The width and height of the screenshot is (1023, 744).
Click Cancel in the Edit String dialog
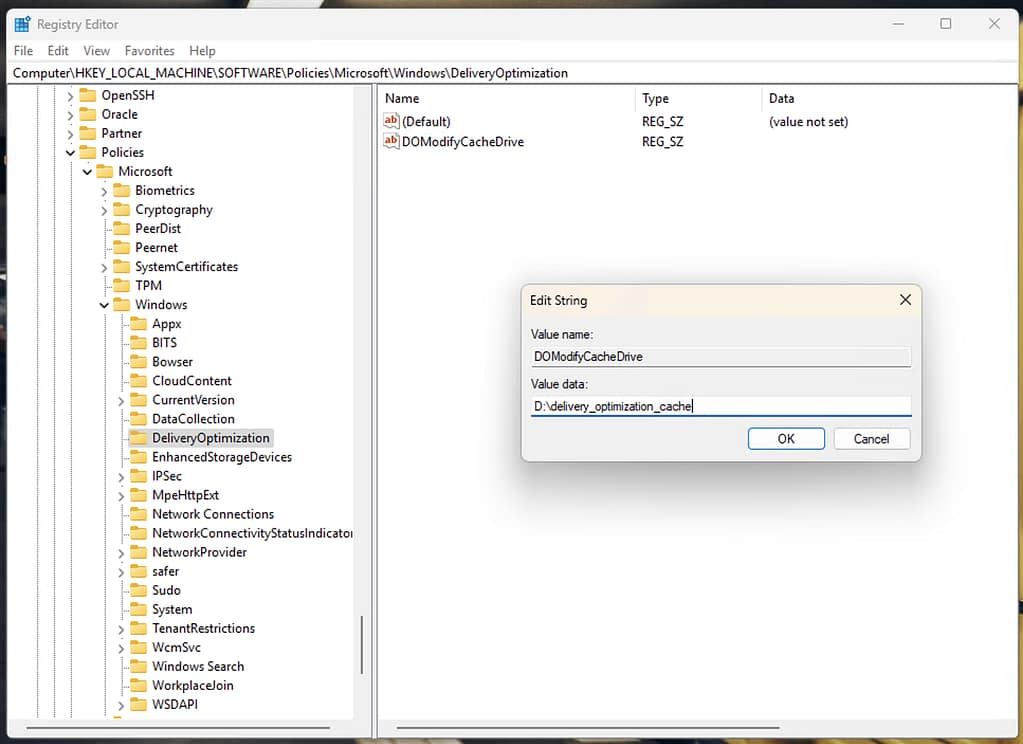(871, 438)
